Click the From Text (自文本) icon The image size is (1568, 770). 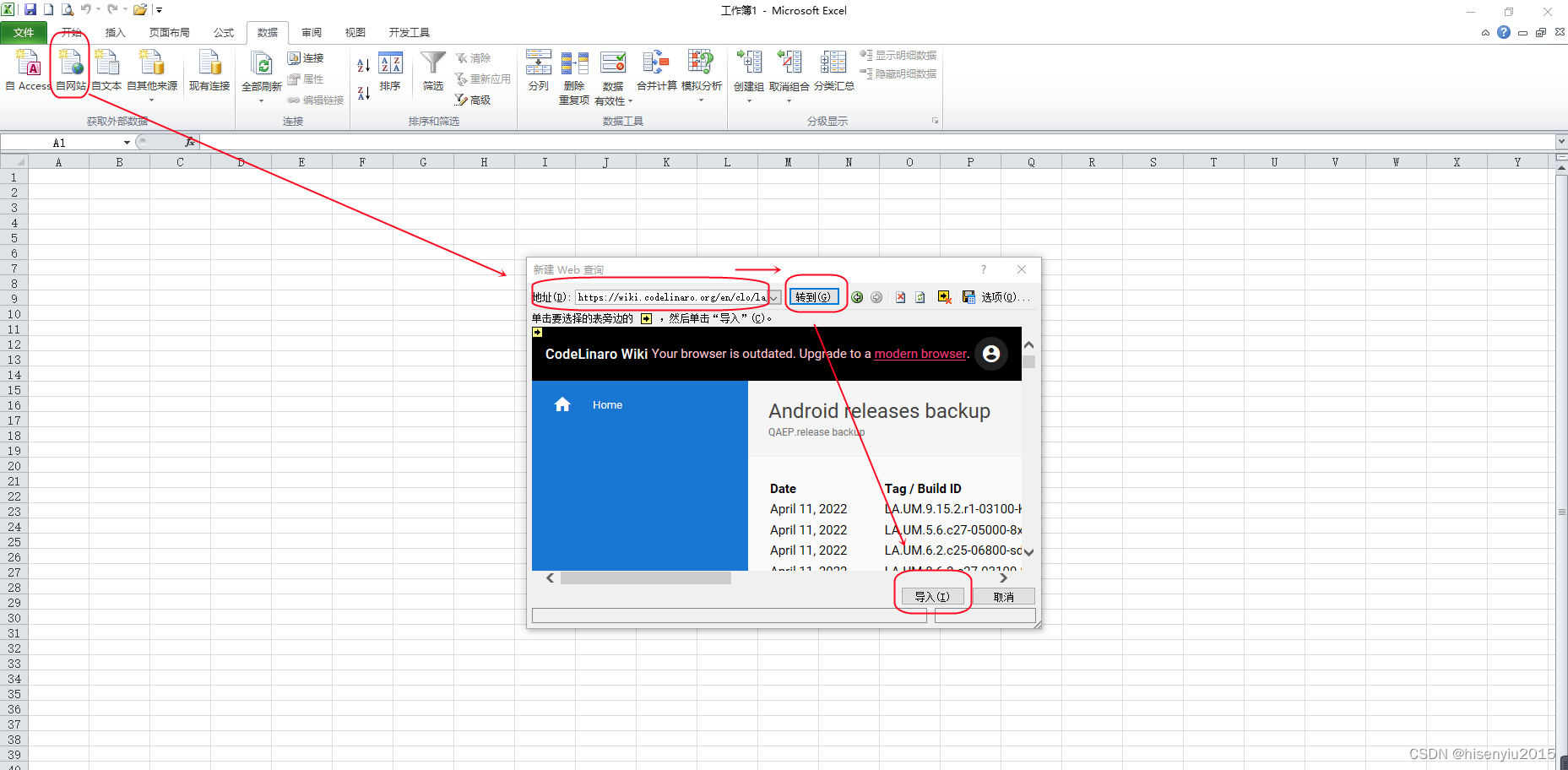pos(106,69)
